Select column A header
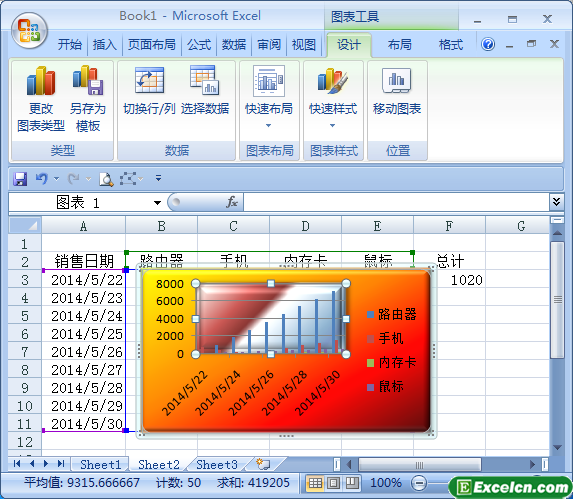Viewport: 573px width, 499px height. tap(83, 226)
